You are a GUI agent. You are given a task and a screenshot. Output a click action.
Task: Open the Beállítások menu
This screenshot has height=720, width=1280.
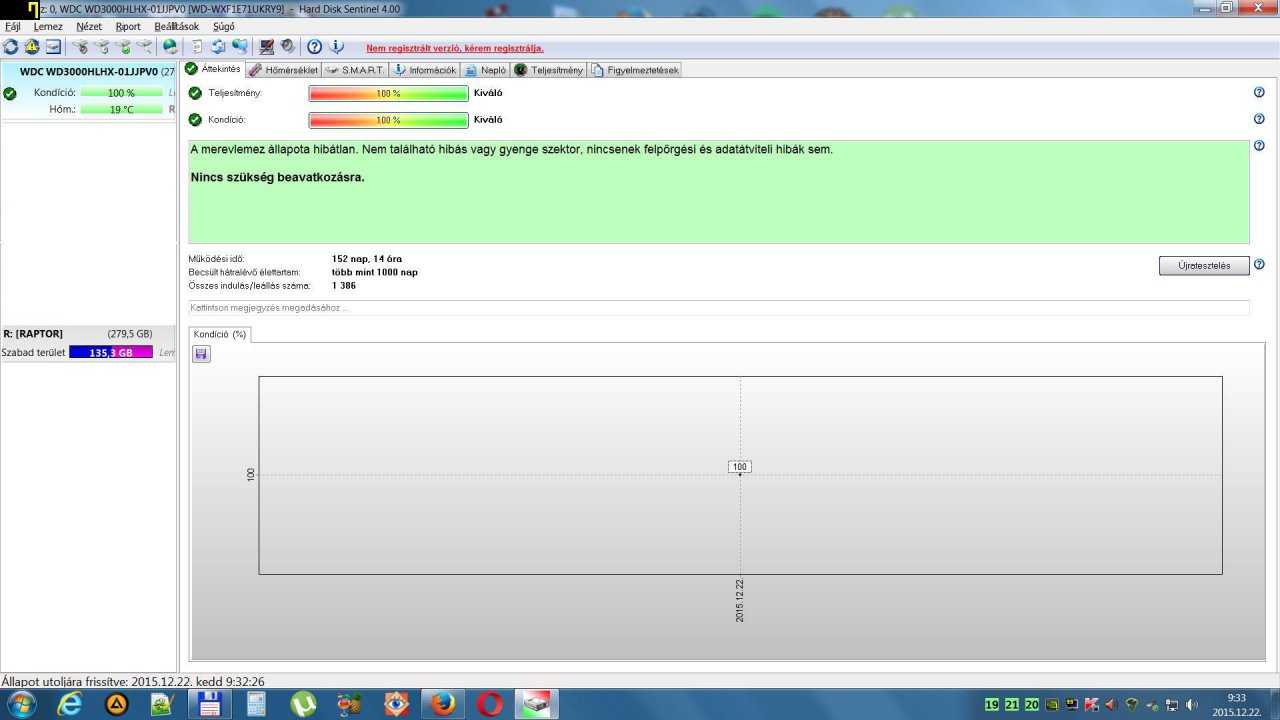[x=177, y=26]
